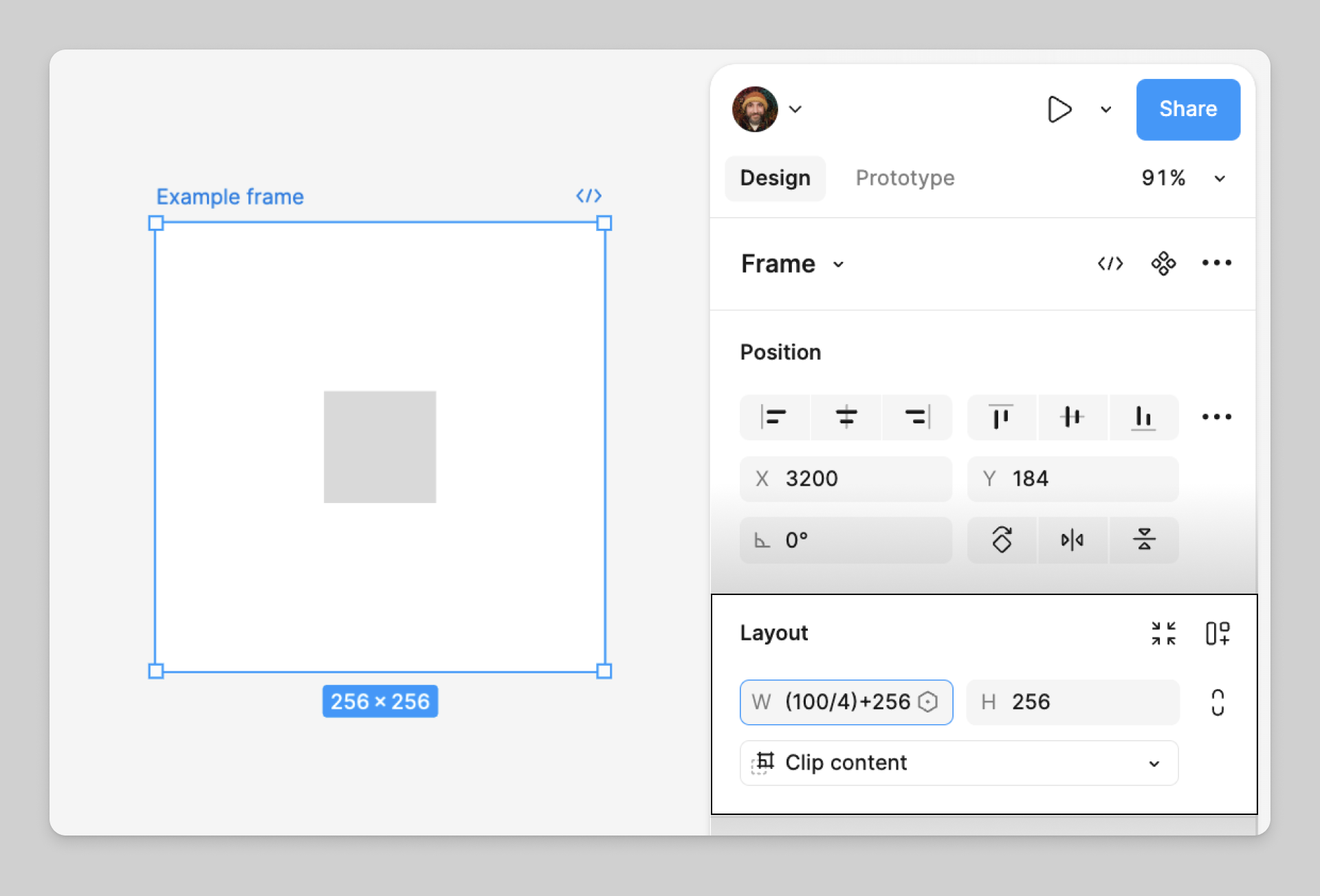
Task: Select the Example frame title label
Action: 230,197
